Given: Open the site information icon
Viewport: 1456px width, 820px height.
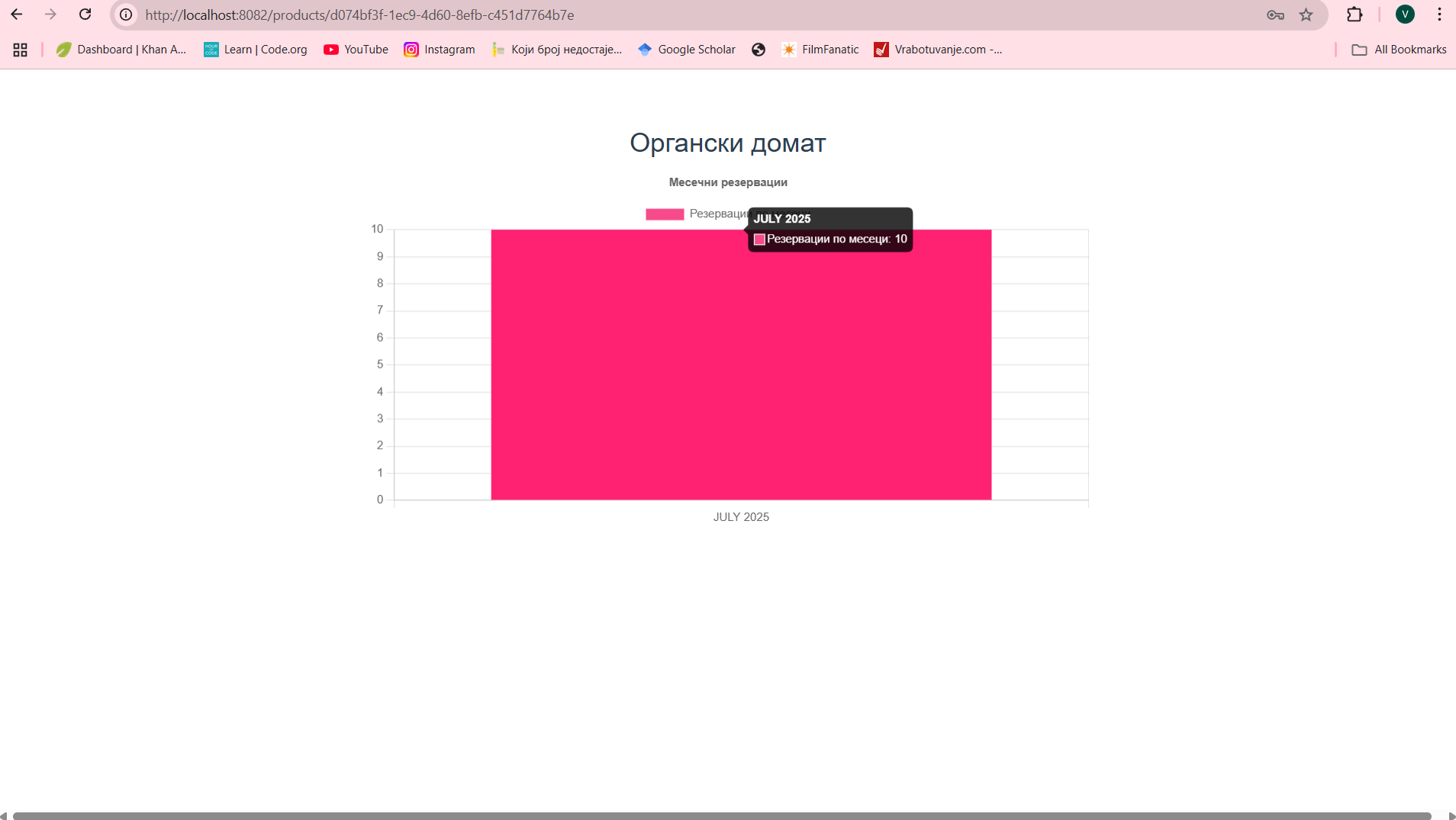Looking at the screenshot, I should click(126, 14).
